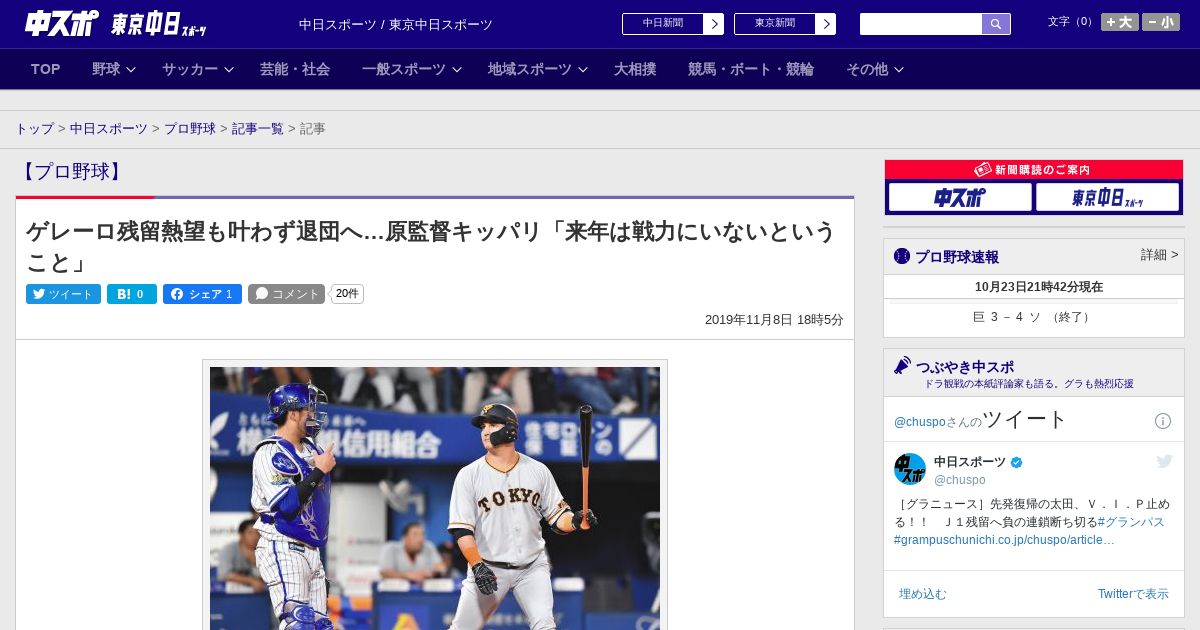Click the verified badge beside 中日スポーツ
The height and width of the screenshot is (630, 1200).
point(1017,463)
